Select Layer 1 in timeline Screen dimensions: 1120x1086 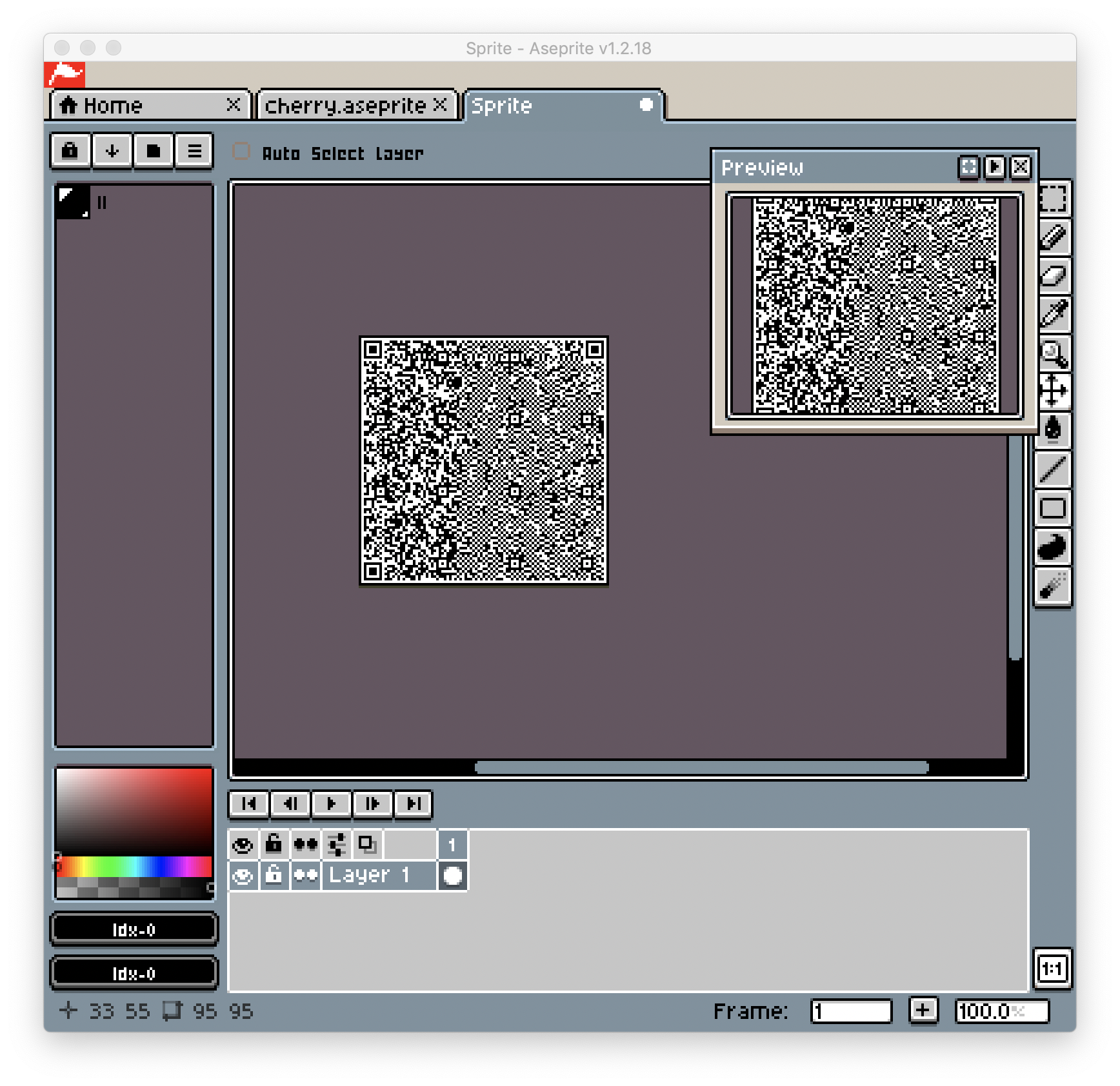[379, 876]
